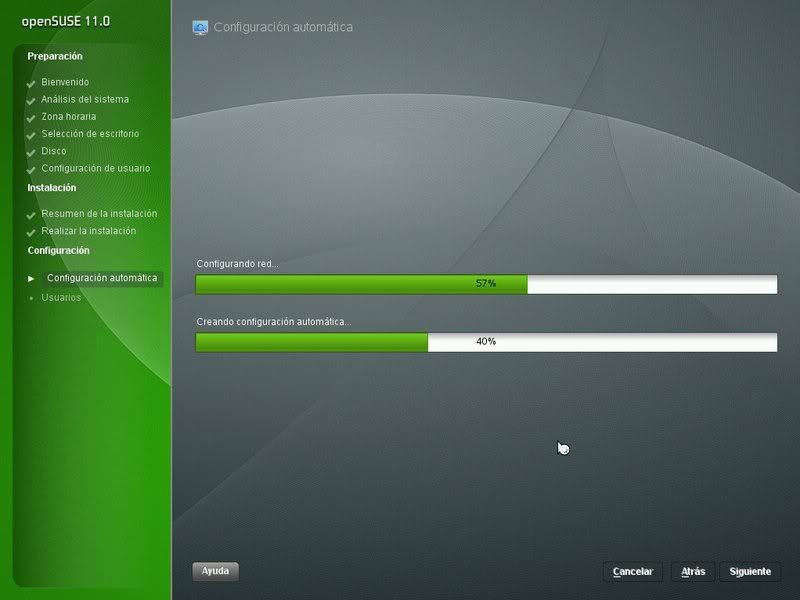Select the 'Análisis del sistema' step

coord(85,99)
